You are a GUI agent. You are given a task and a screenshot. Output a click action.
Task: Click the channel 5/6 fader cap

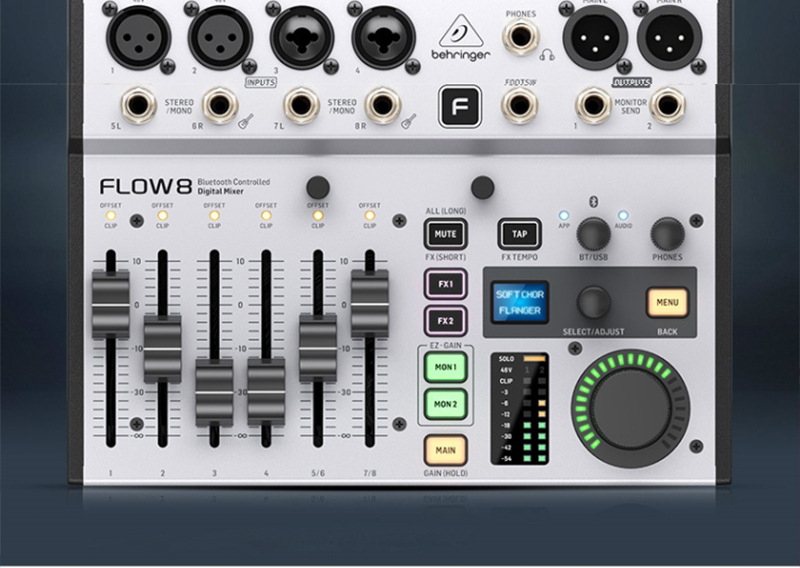pos(318,349)
